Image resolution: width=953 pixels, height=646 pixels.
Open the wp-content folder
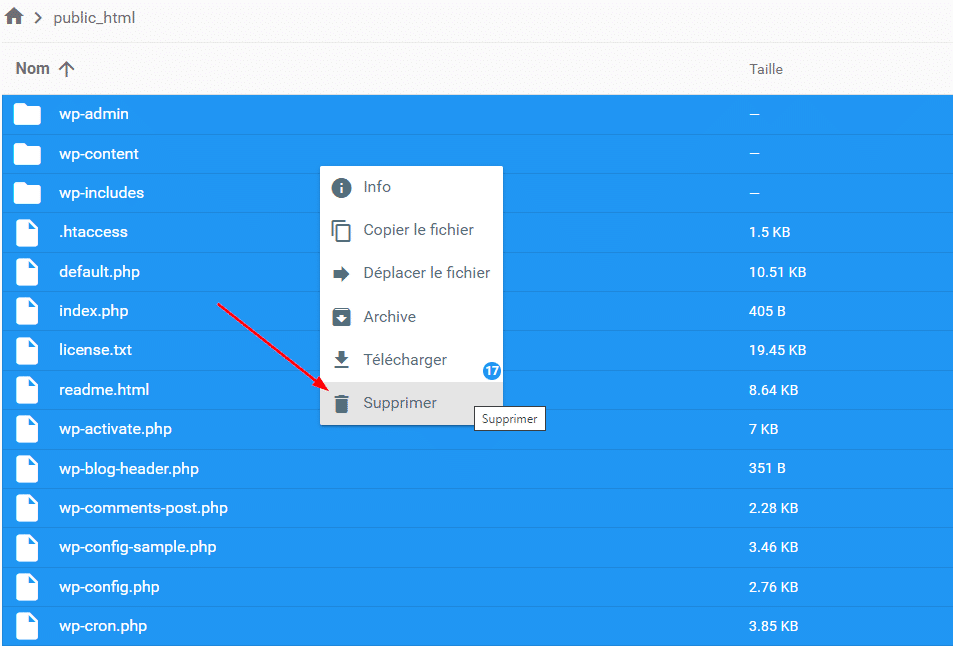(x=99, y=154)
